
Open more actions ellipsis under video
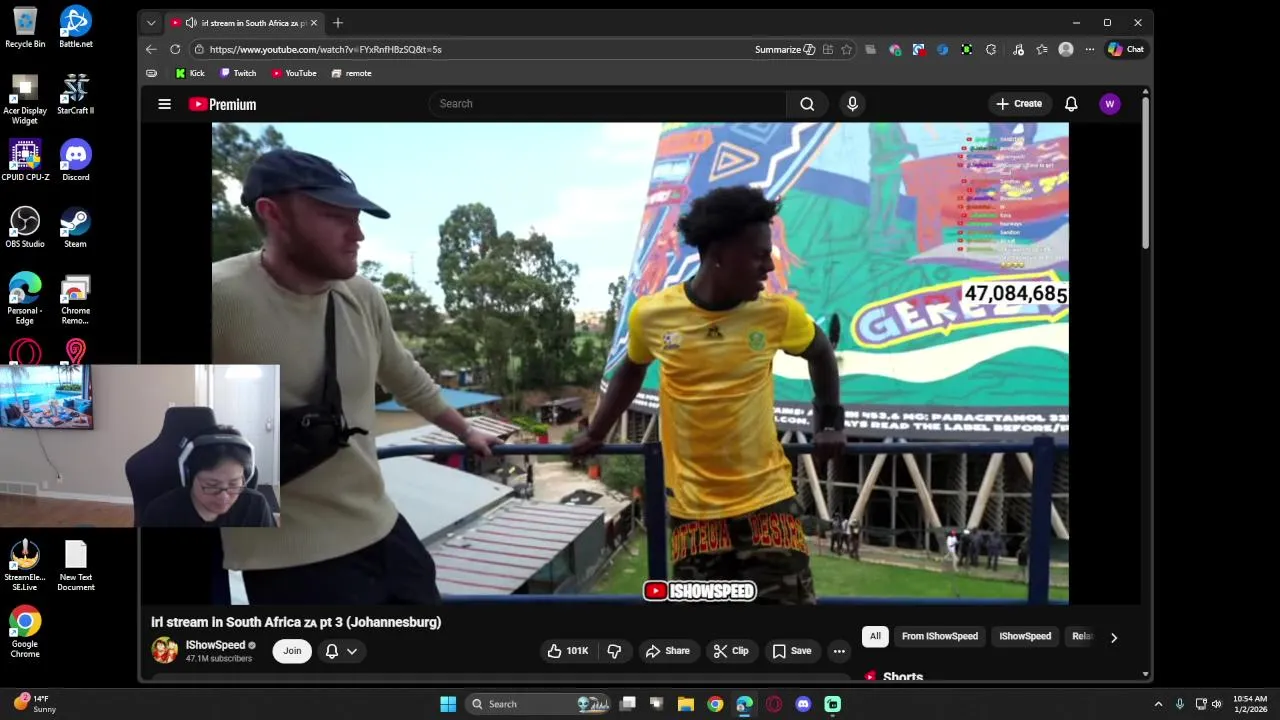pos(839,651)
